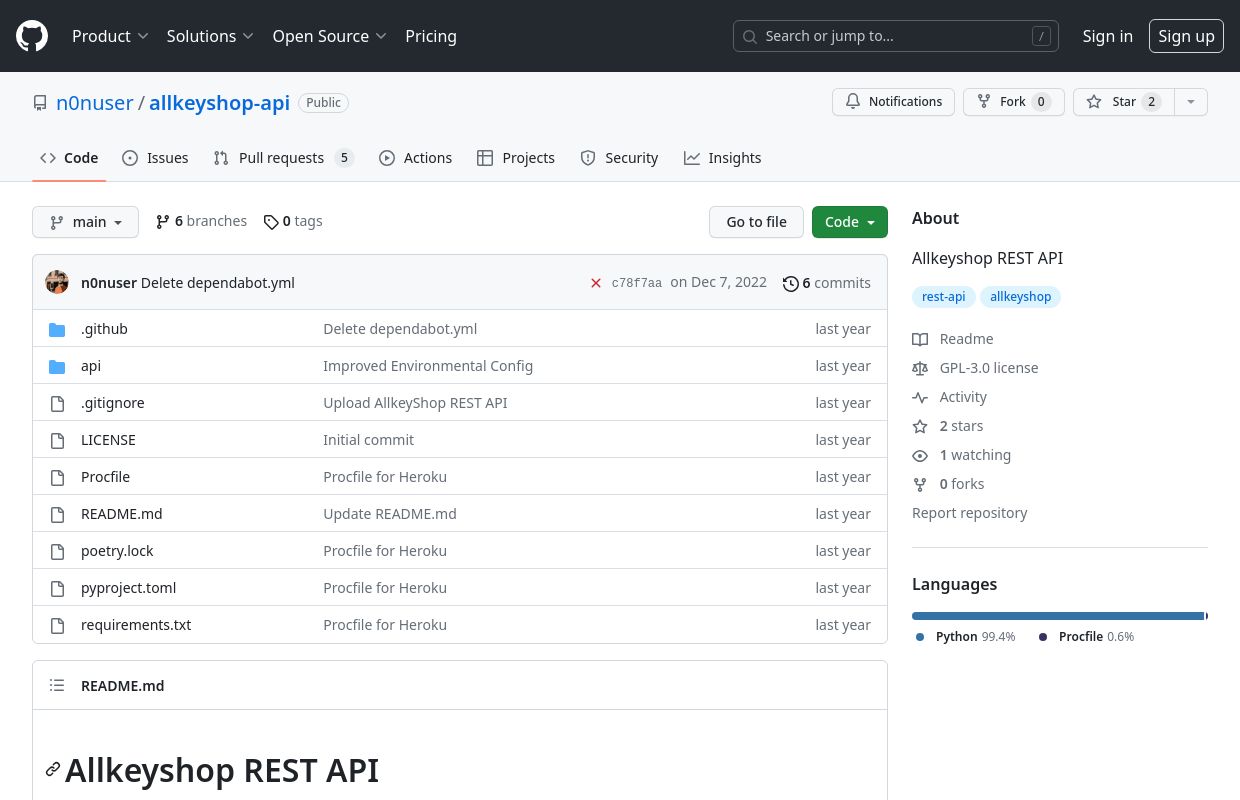Switch to the Projects tab
Viewport: 1240px width, 800px height.
tap(516, 158)
